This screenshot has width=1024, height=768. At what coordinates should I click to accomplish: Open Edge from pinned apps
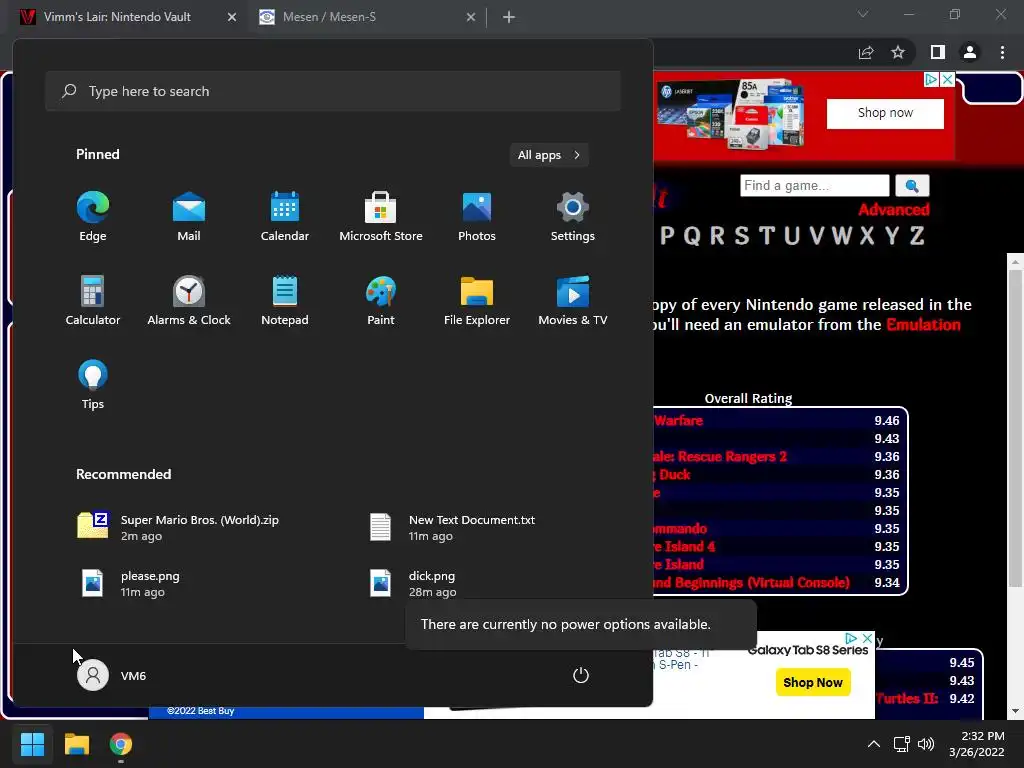point(93,217)
